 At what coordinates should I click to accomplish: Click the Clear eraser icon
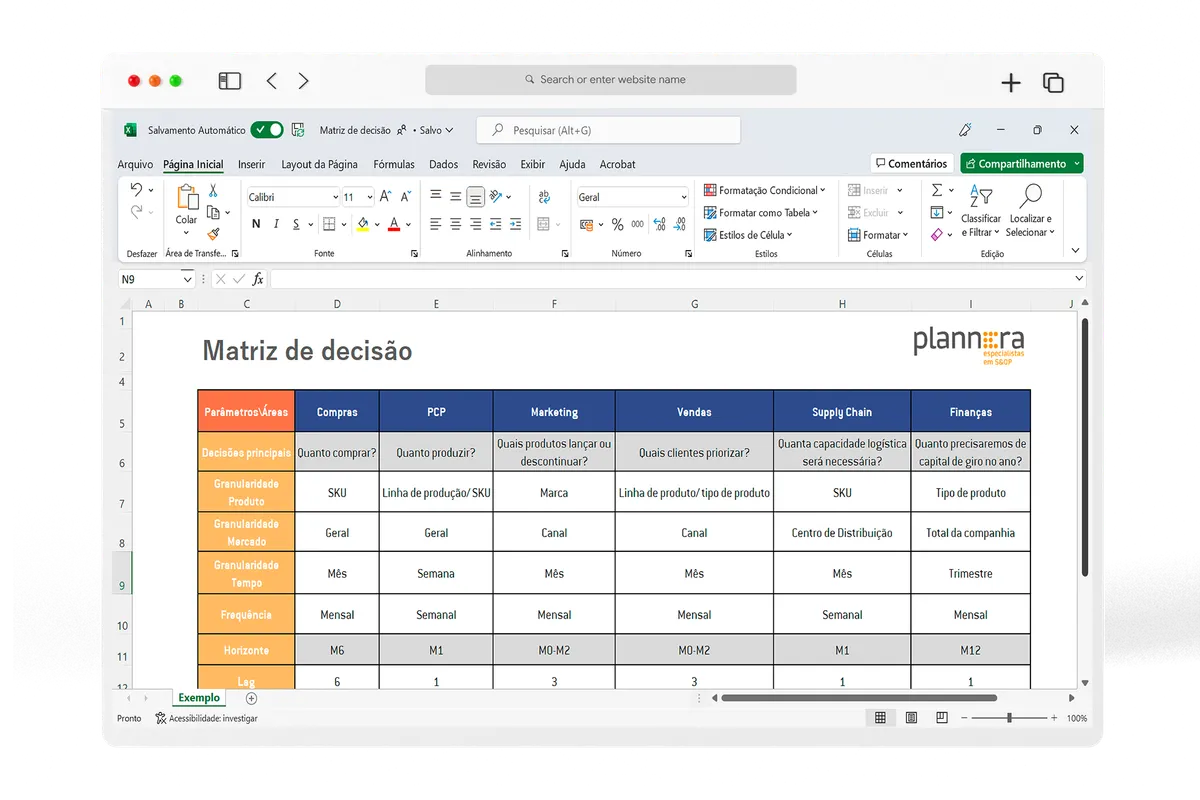(x=936, y=234)
